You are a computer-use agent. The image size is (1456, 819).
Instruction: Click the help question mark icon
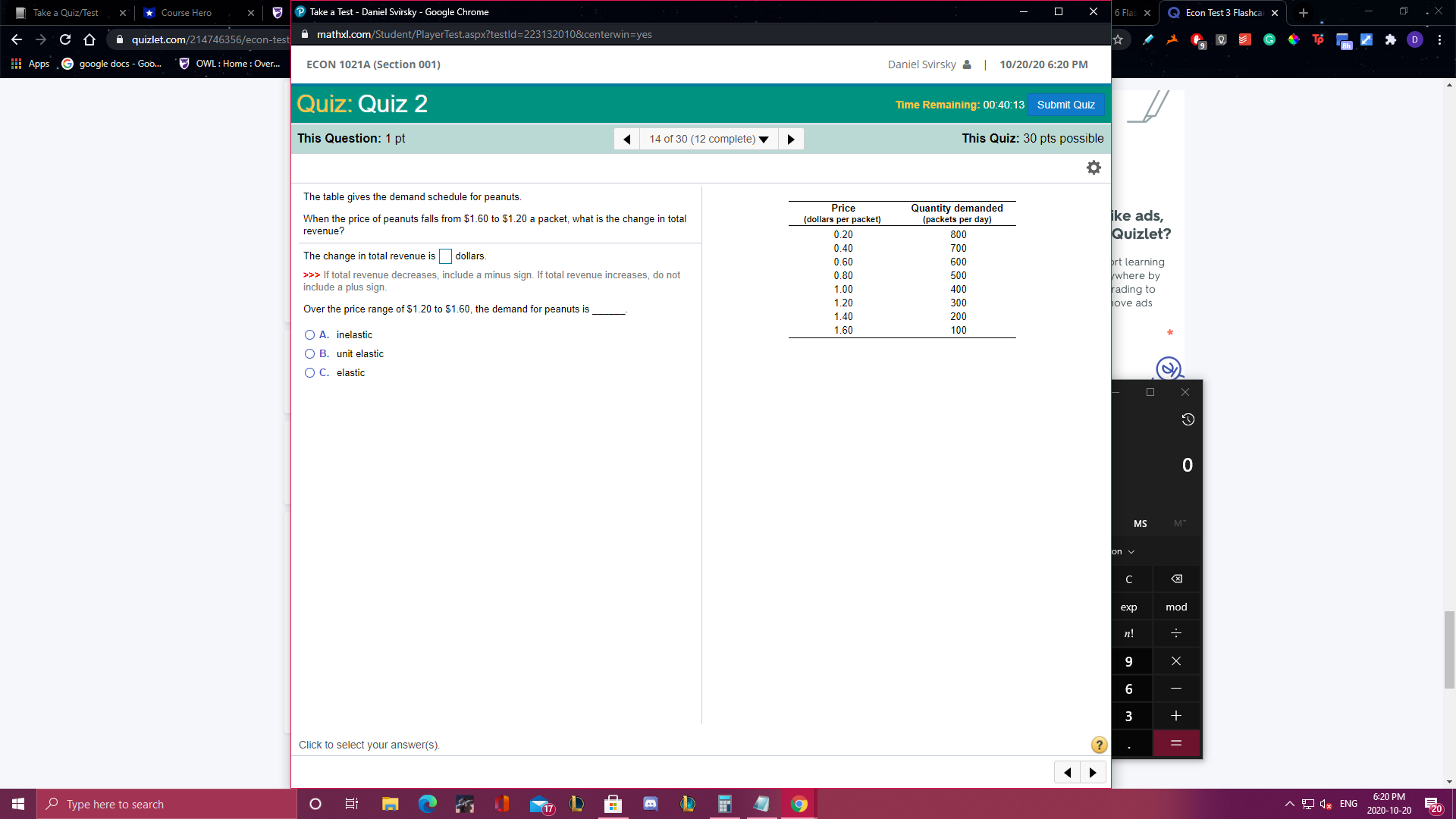1099,744
